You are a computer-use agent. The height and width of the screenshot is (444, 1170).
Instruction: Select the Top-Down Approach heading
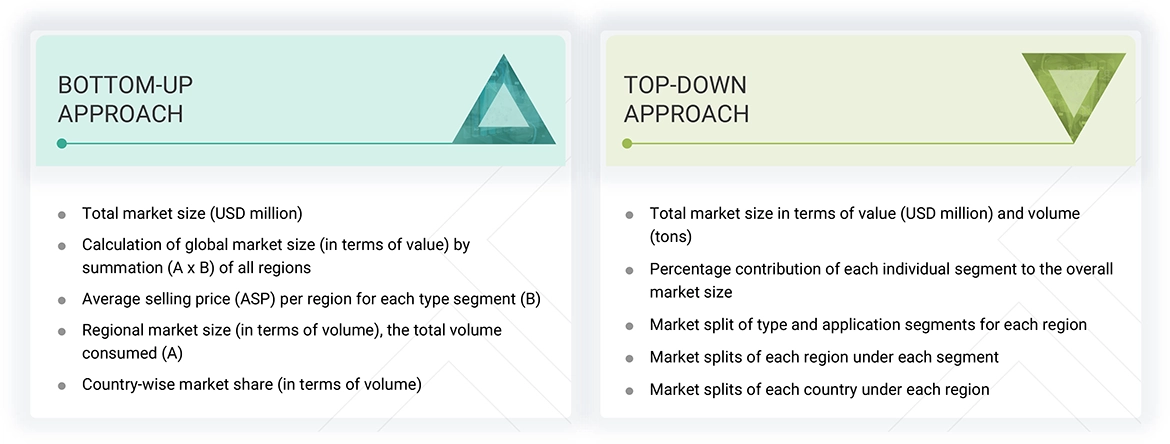tap(686, 99)
